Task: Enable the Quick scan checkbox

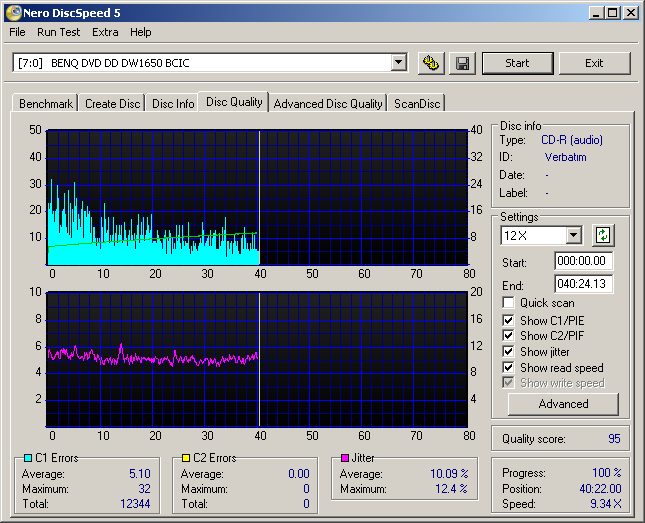Action: pos(509,303)
